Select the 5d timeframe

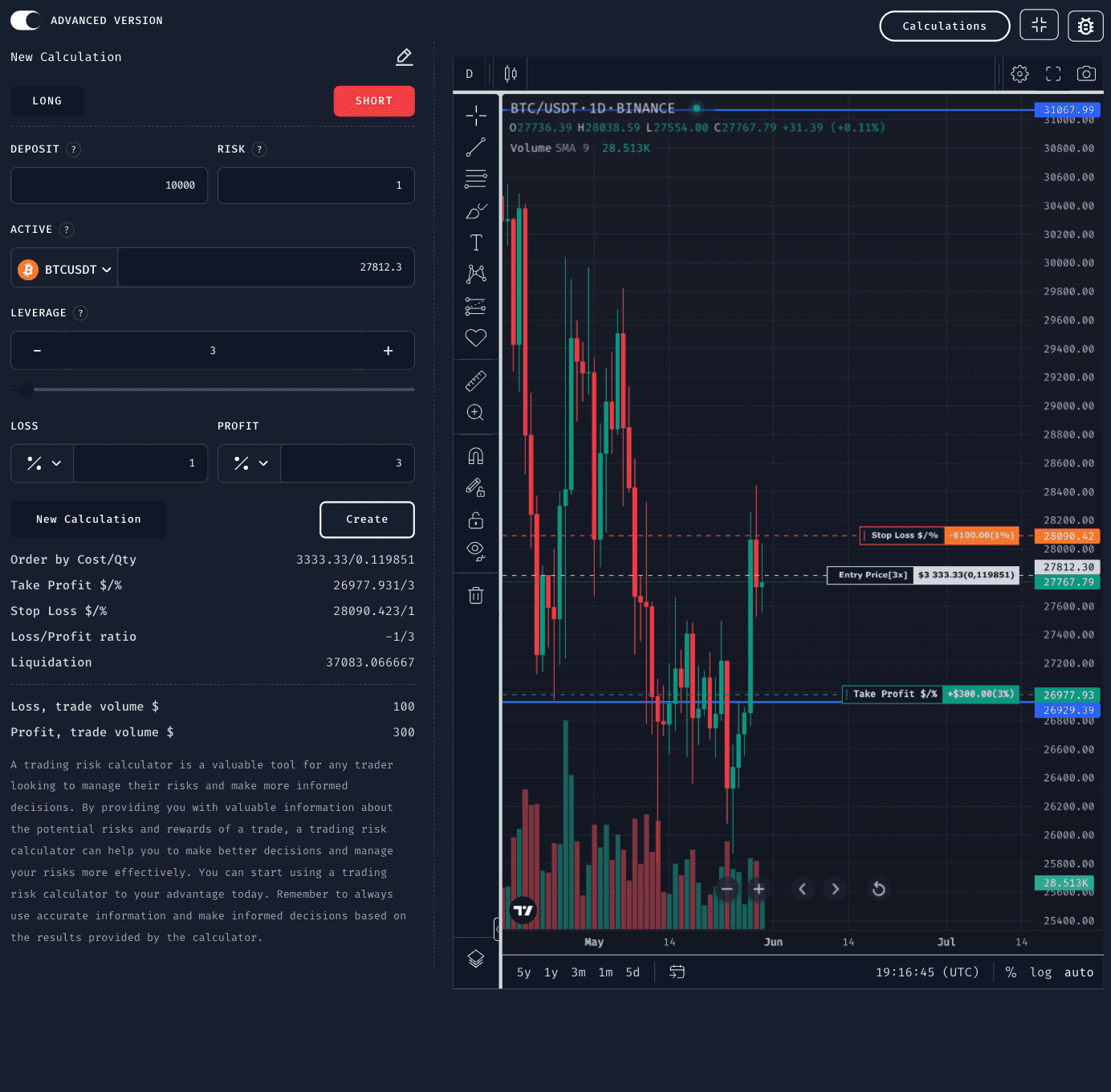[632, 972]
